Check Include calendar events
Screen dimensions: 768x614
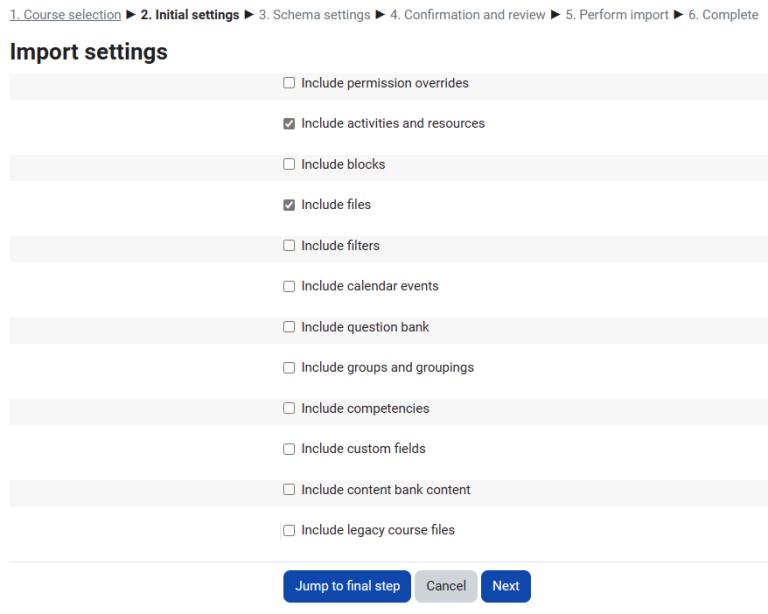click(x=289, y=286)
